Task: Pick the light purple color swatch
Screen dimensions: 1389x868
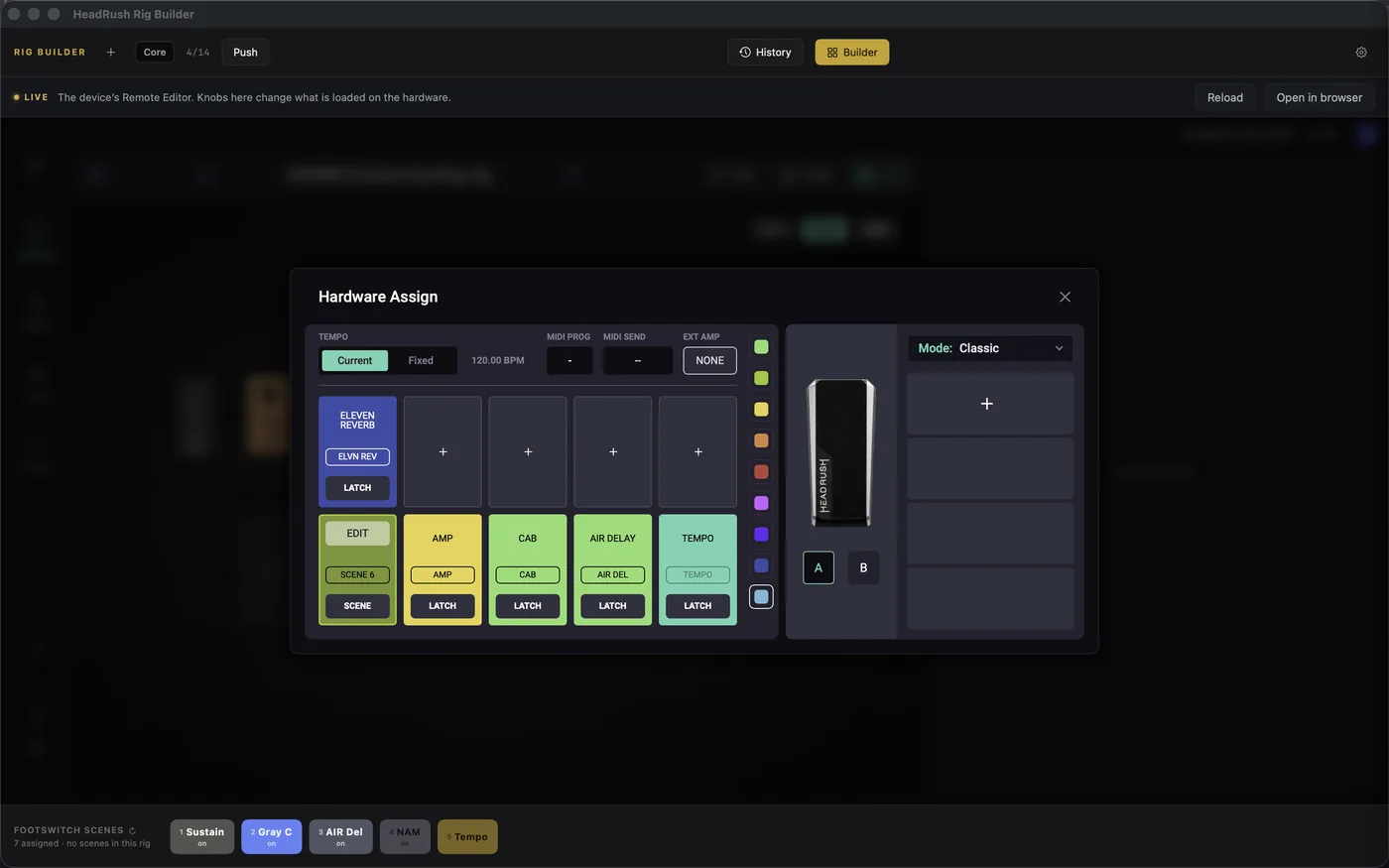Action: [761, 503]
